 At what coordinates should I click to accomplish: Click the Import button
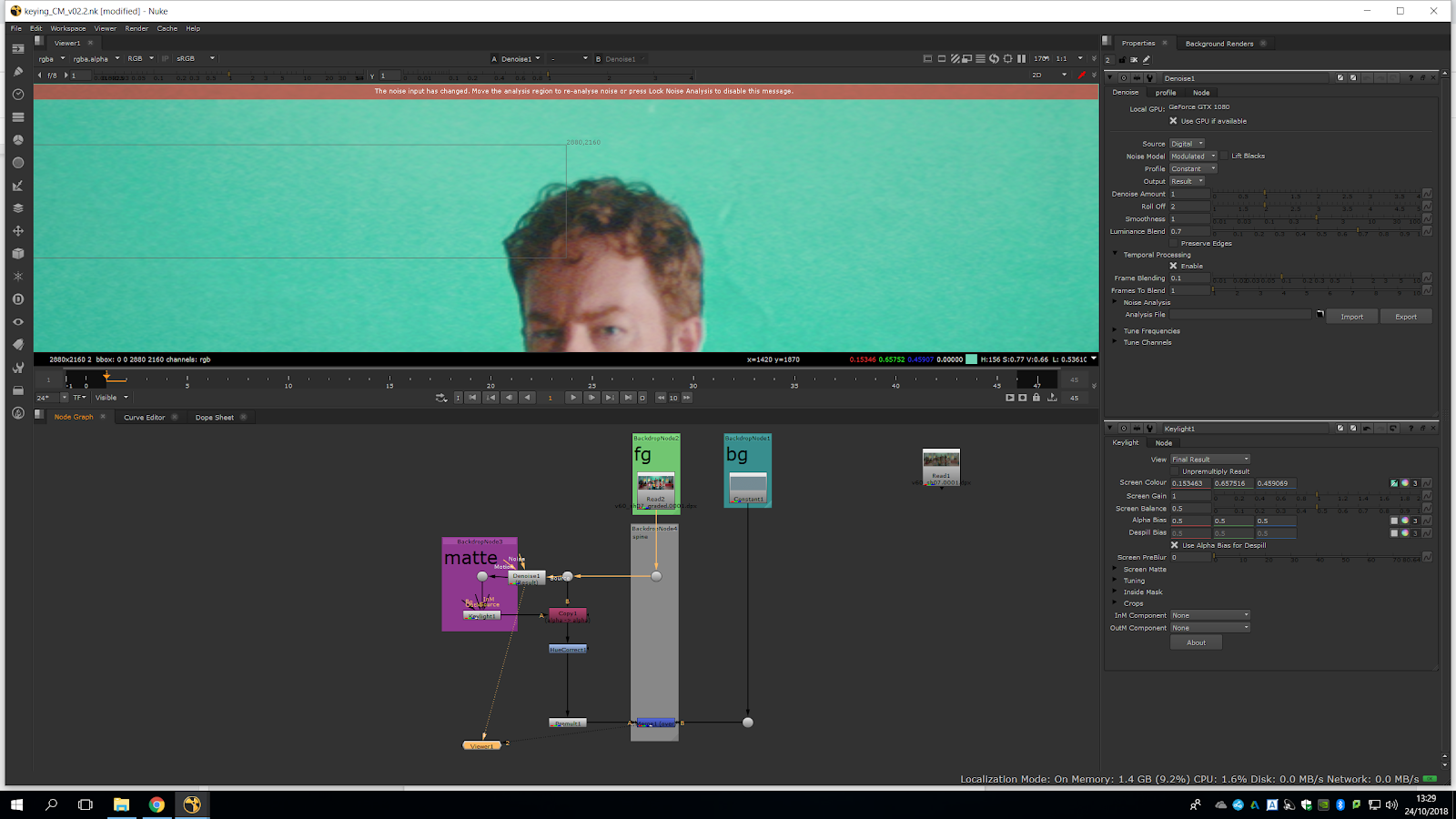point(1351,317)
